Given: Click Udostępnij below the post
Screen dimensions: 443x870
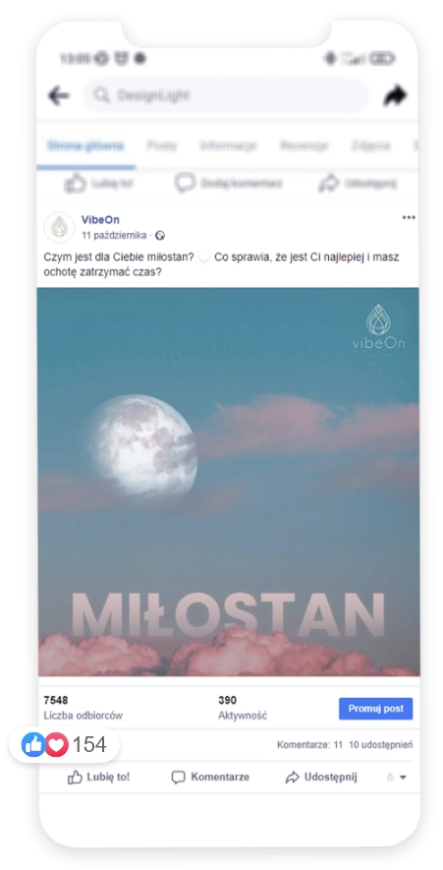Looking at the screenshot, I should [x=321, y=777].
